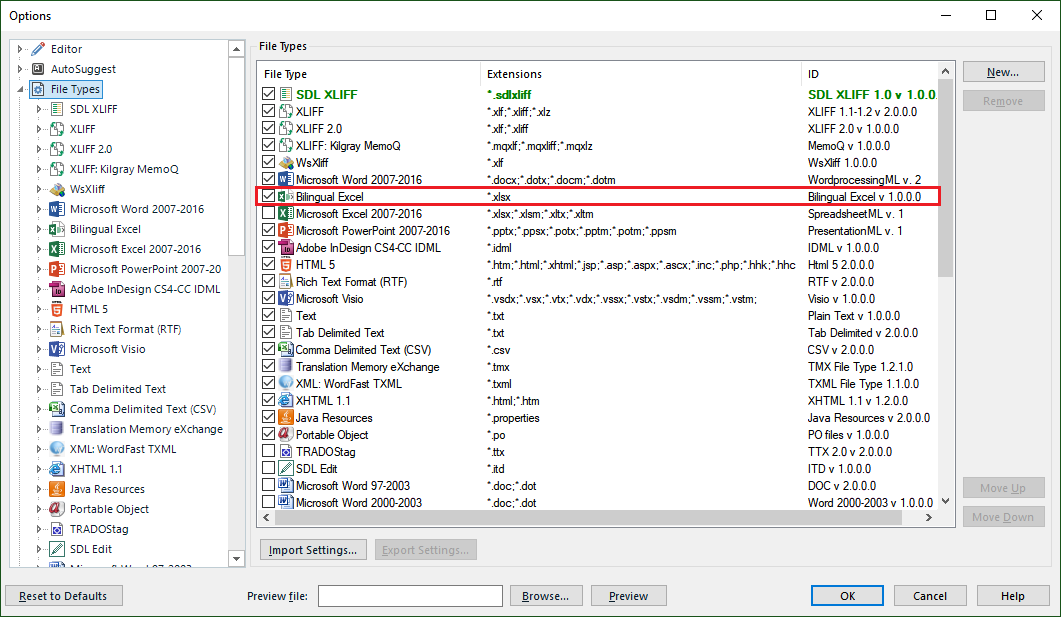Enable the SDL Edit checkbox

[269, 468]
